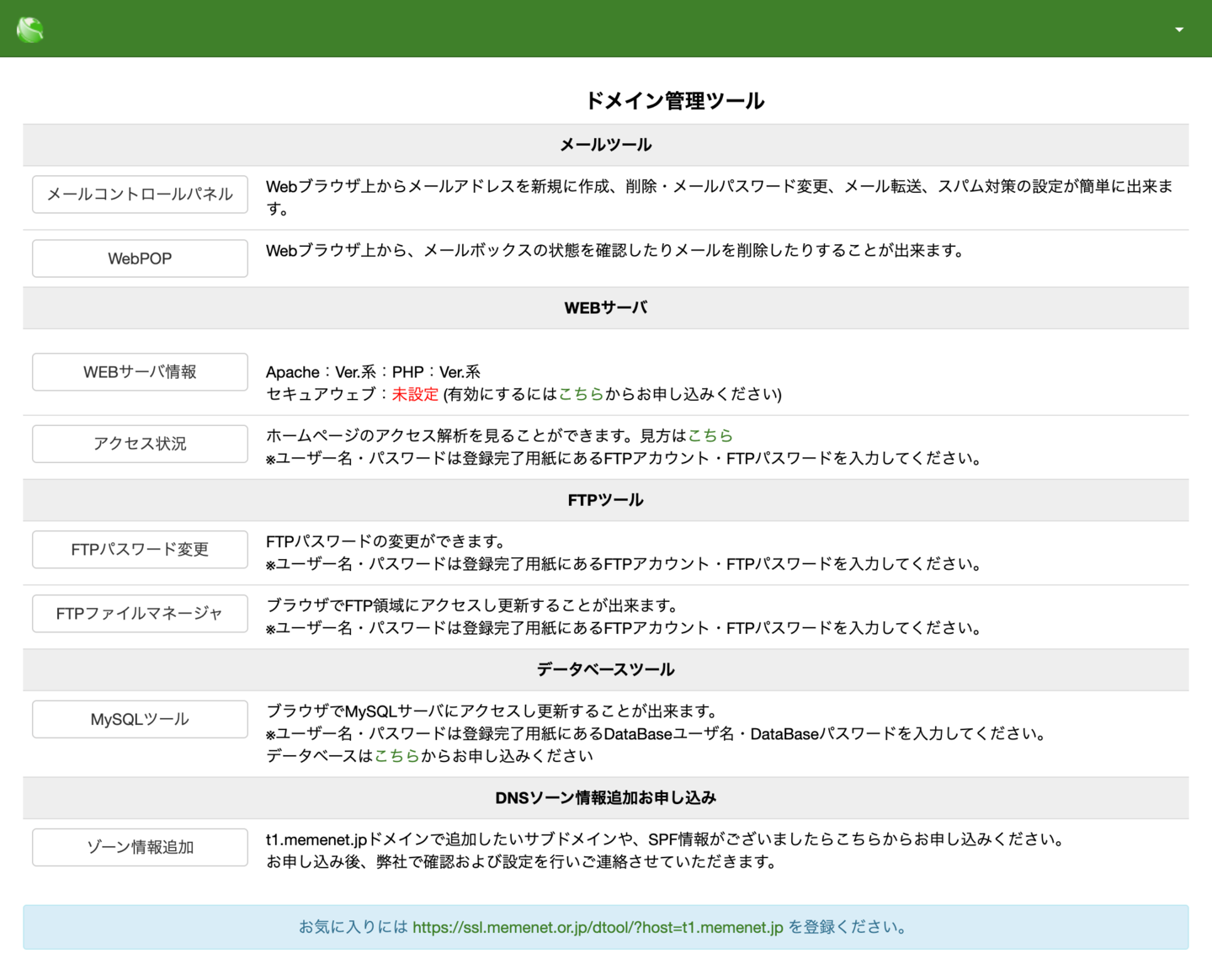Image resolution: width=1212 pixels, height=980 pixels.
Task: Click the メールツール section header
Action: click(x=605, y=144)
